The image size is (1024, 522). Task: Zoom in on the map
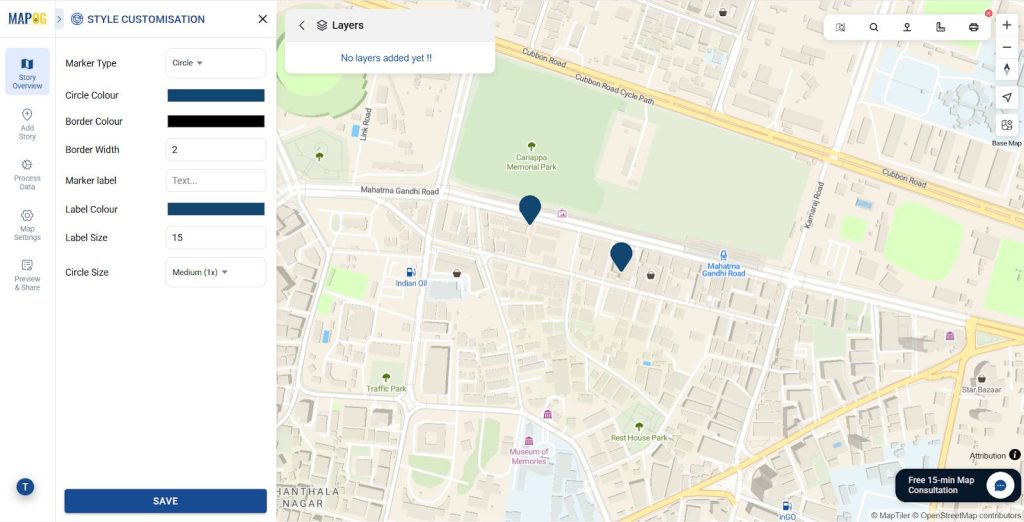click(x=1006, y=25)
